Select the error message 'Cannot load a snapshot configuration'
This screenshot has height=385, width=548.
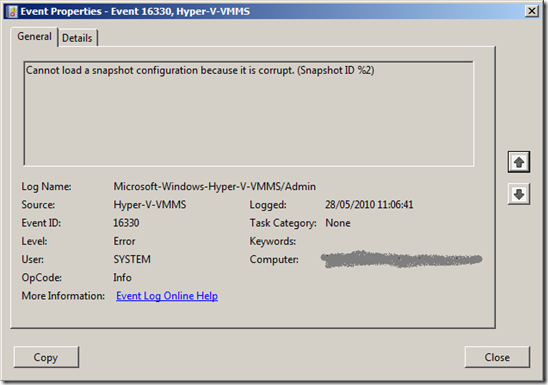[x=111, y=70]
